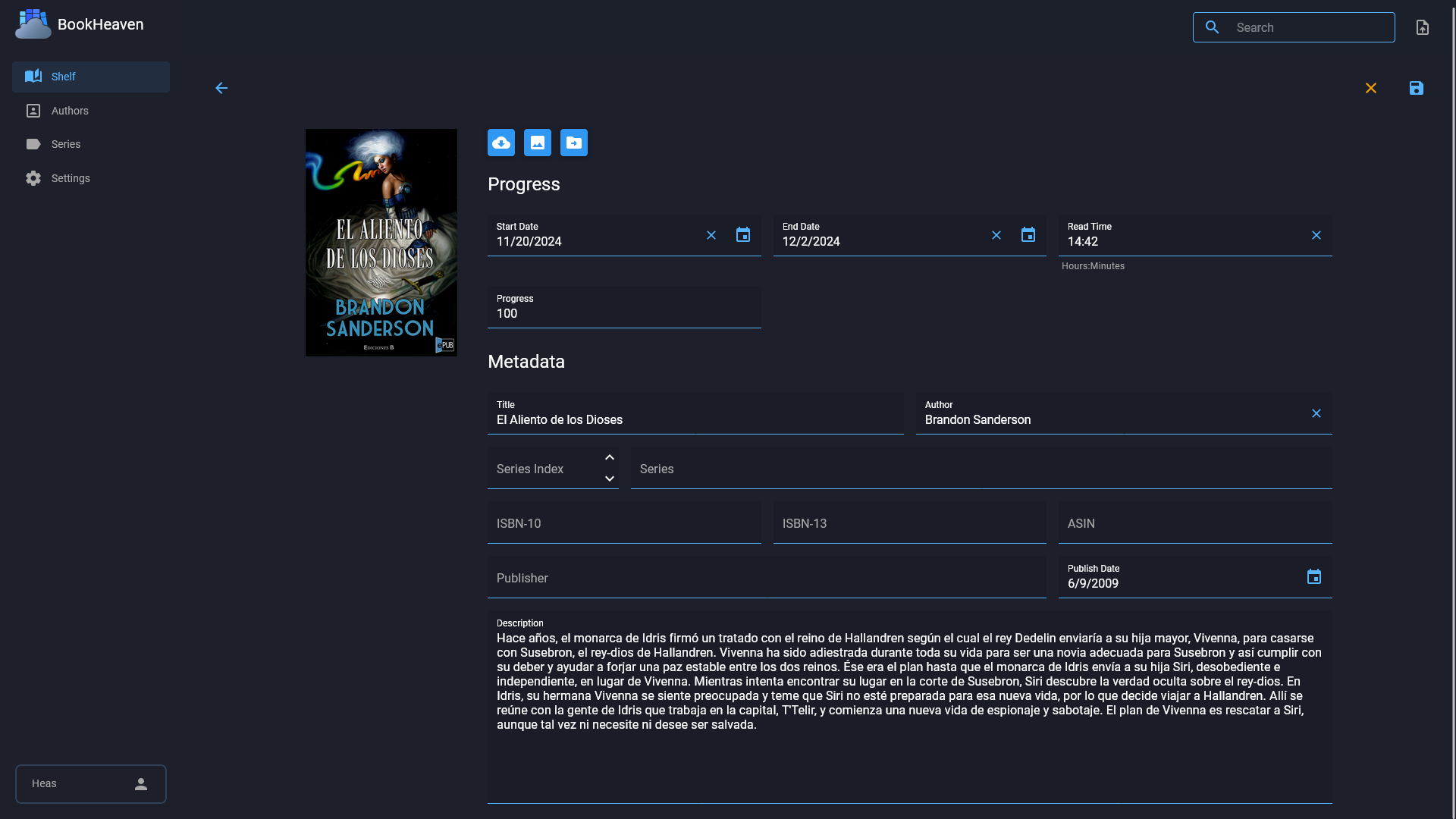Clear the Author field

tap(1316, 413)
